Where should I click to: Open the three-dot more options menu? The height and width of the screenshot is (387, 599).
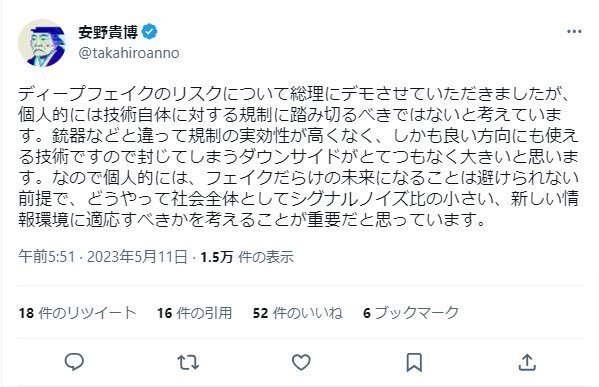pos(574,32)
